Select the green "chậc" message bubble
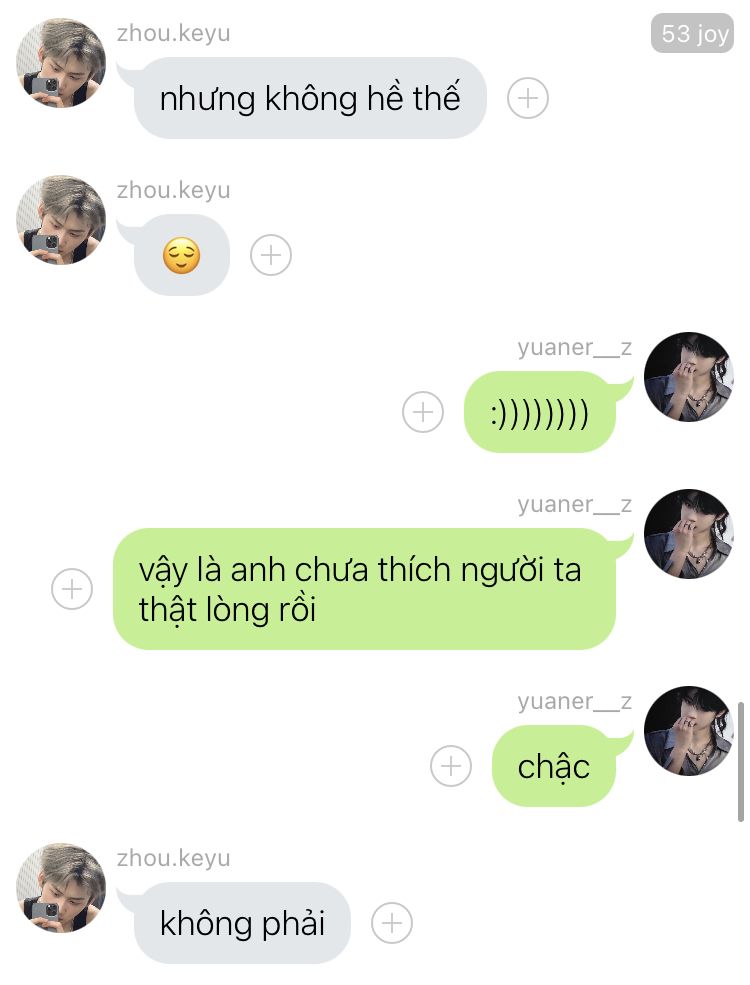This screenshot has width=750, height=985. 553,766
